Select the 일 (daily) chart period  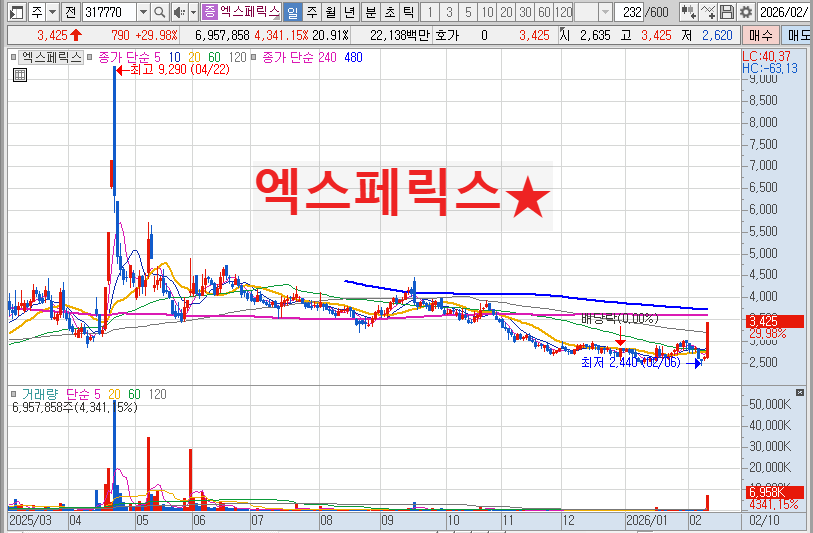(293, 12)
